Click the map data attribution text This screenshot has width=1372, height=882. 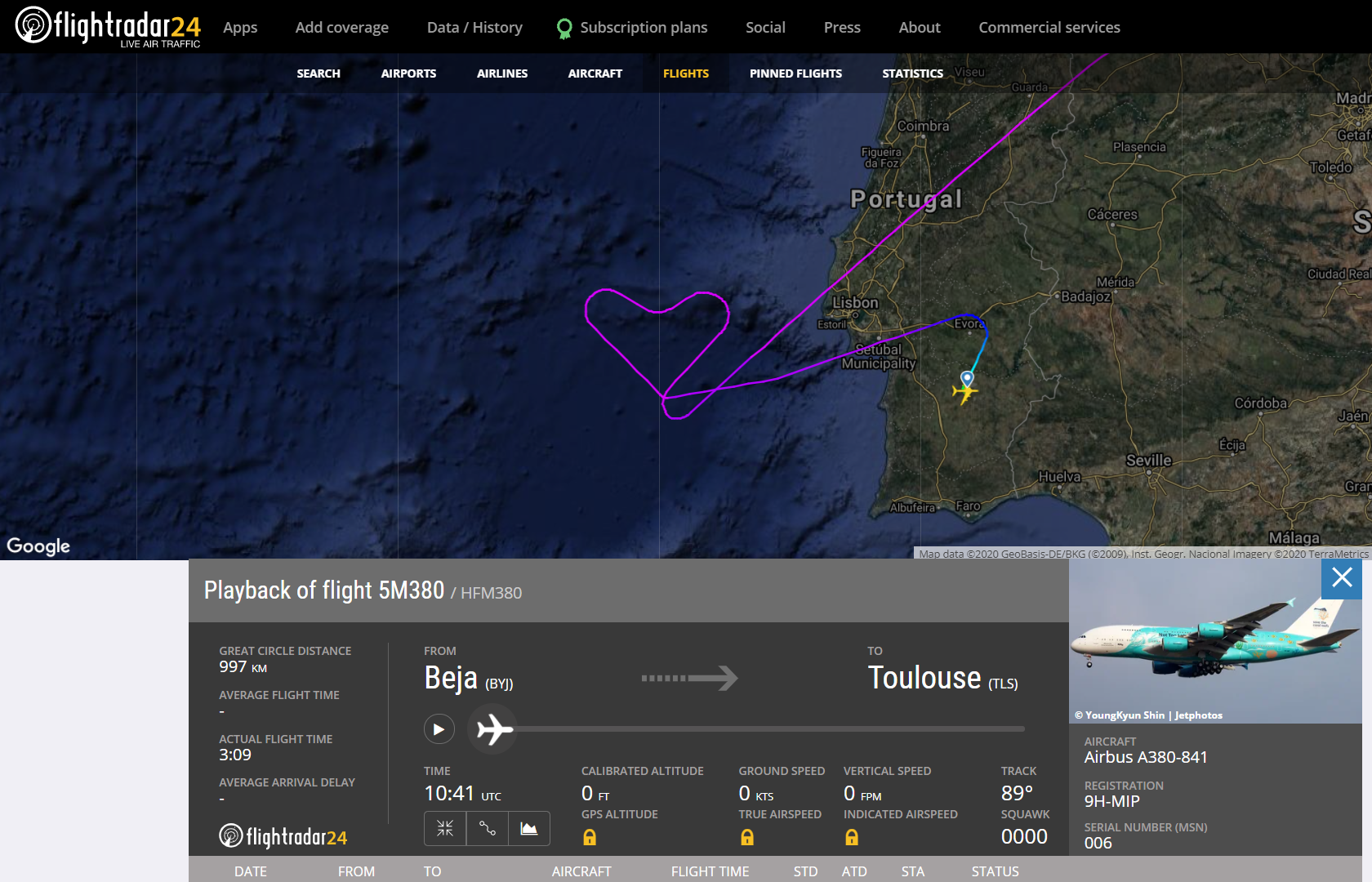(x=1143, y=554)
